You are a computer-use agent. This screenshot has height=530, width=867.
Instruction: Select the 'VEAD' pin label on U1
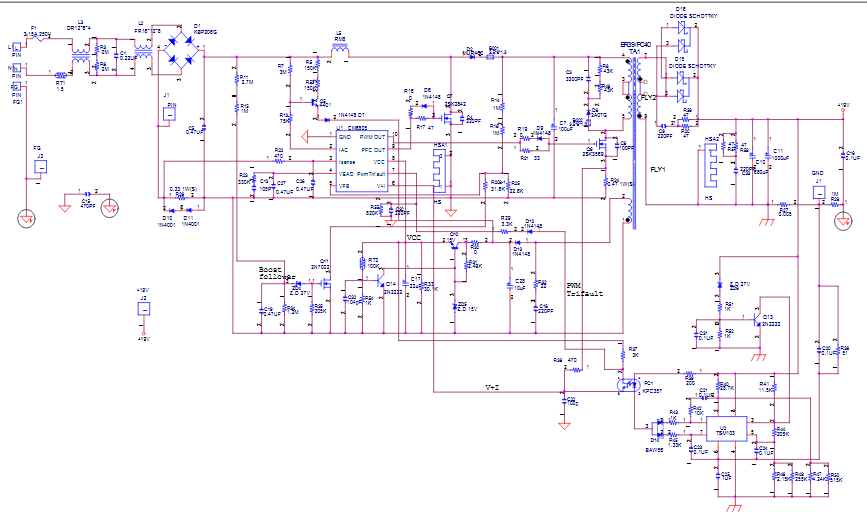tap(346, 174)
